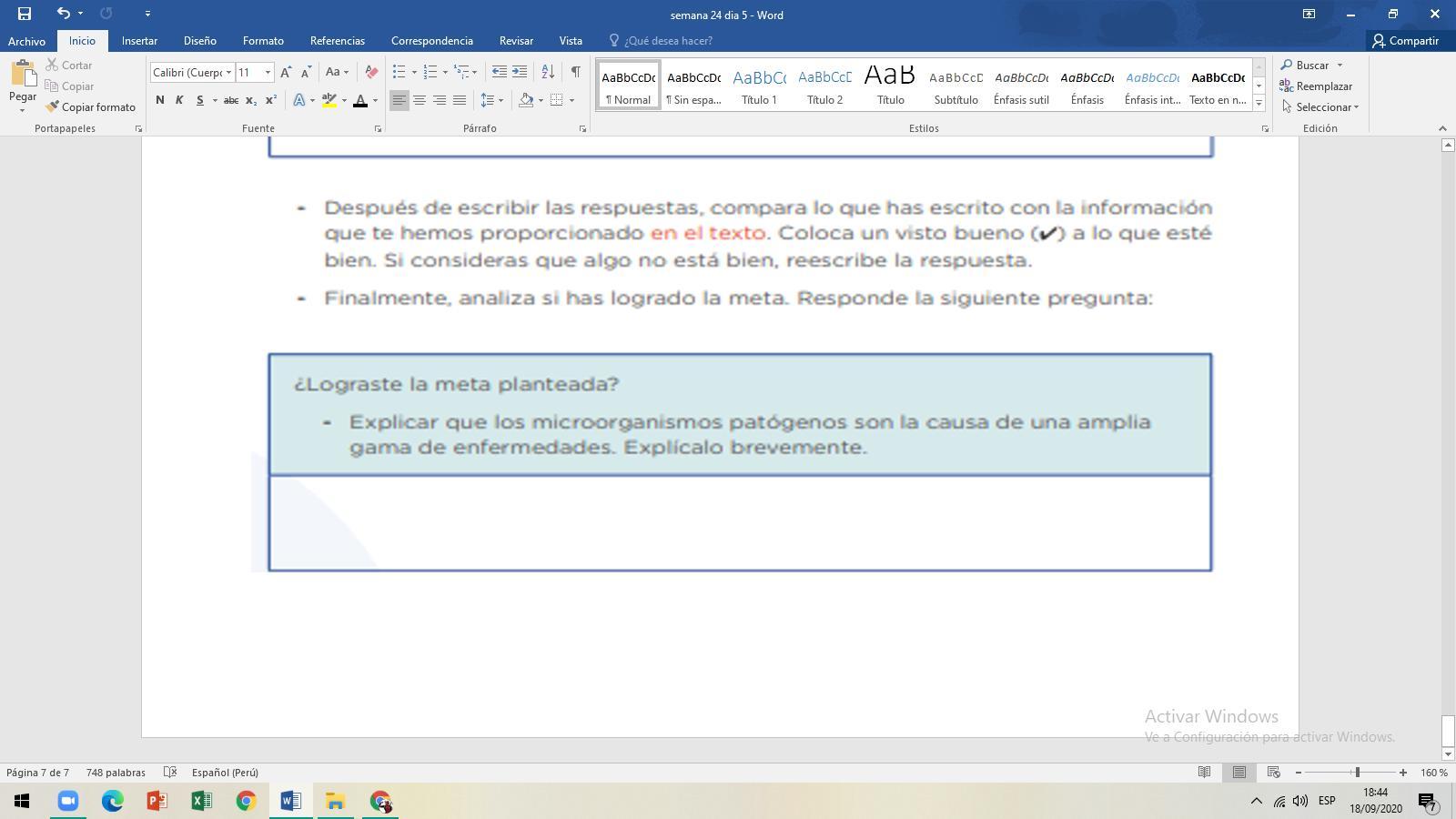1456x819 pixels.
Task: Open the ribbon display options icon
Action: [x=1309, y=14]
